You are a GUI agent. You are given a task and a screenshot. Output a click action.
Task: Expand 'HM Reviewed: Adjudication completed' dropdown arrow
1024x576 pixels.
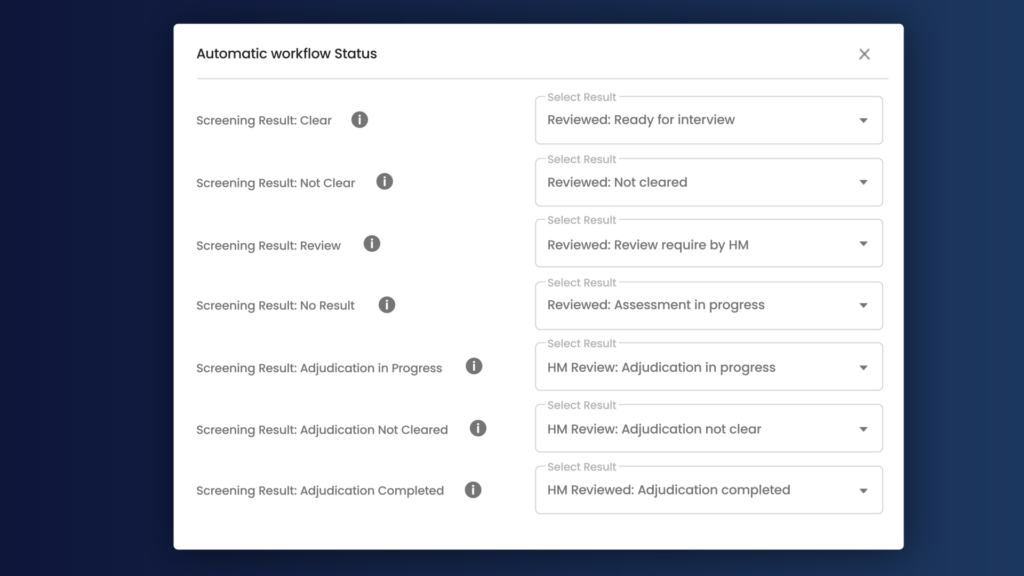863,491
